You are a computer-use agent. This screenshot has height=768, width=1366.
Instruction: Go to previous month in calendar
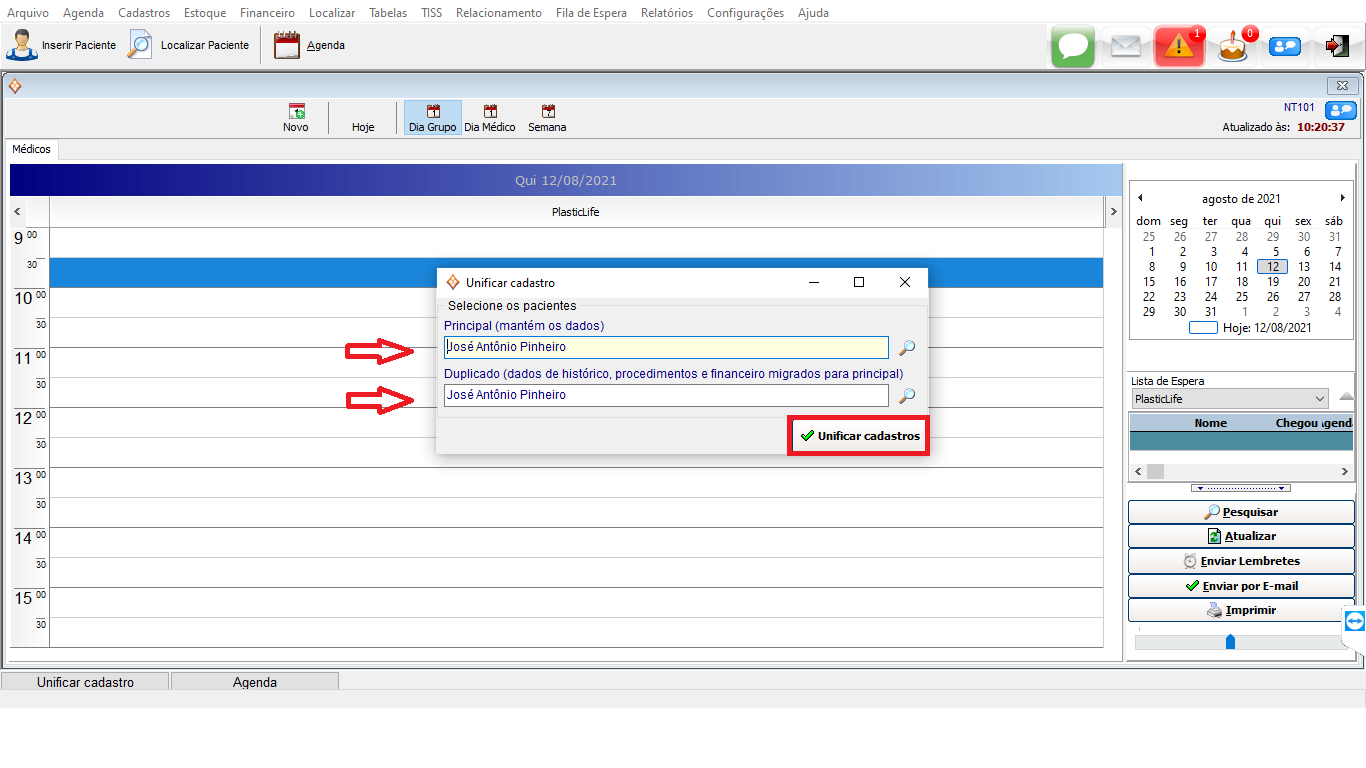pos(1140,198)
